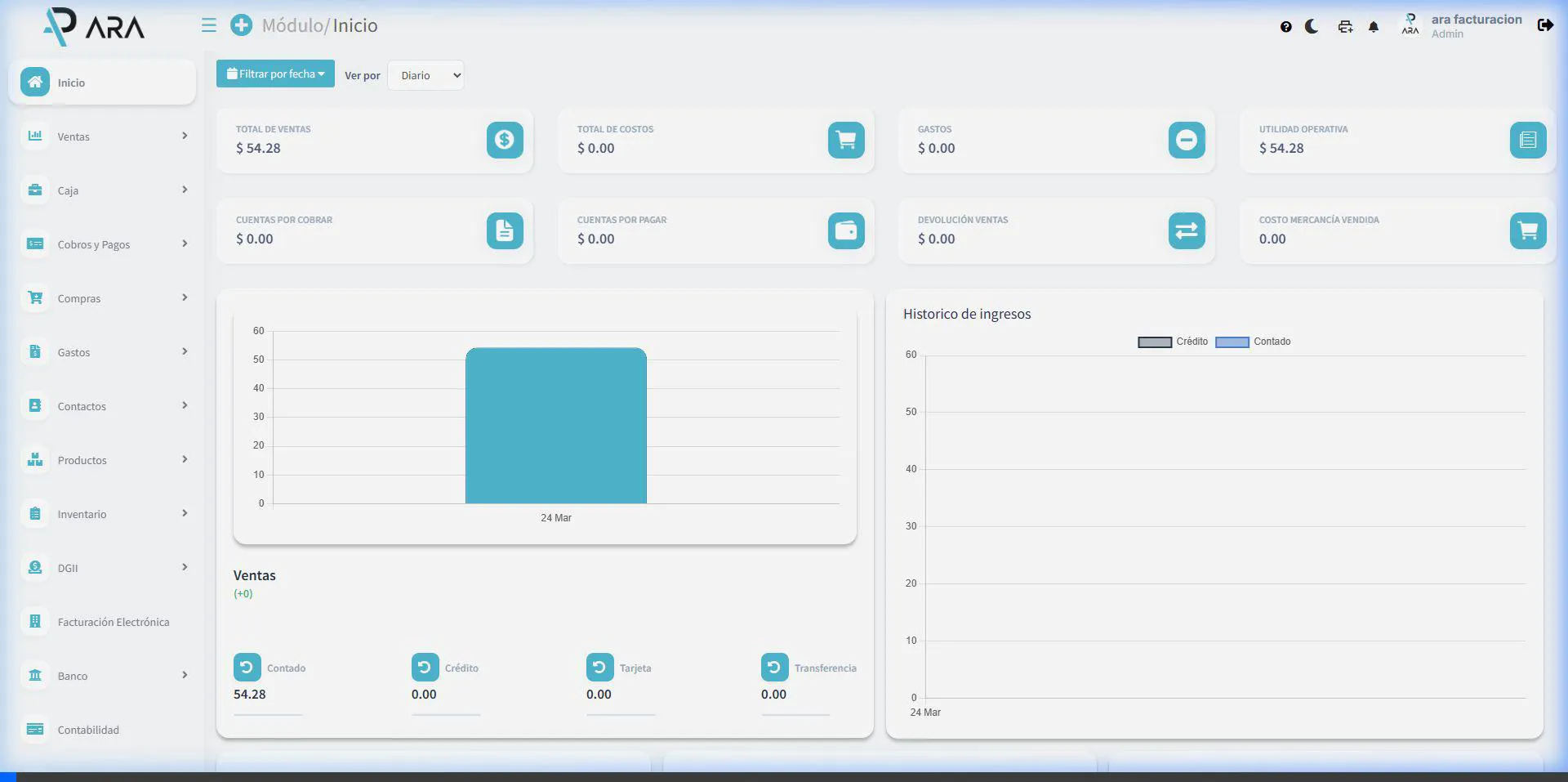Open the notifications bell
Screen dimensions: 1568x782
(x=1374, y=27)
